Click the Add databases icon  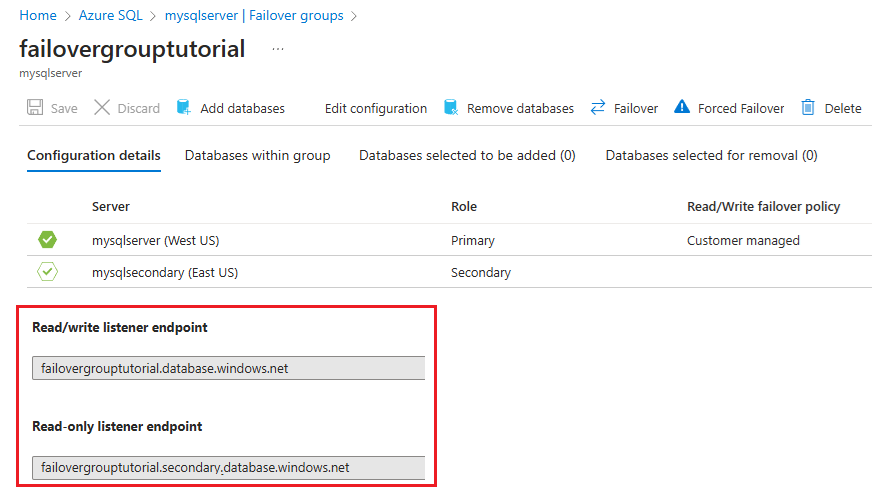tap(184, 108)
